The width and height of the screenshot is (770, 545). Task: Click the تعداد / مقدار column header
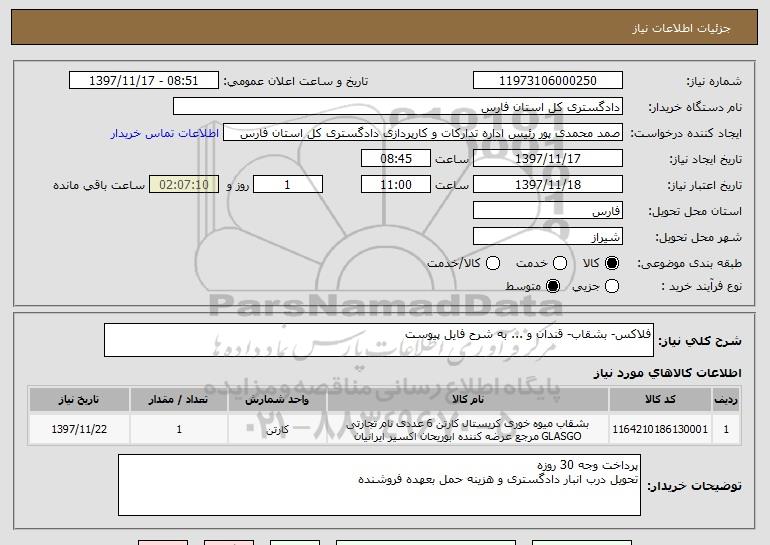coord(179,400)
